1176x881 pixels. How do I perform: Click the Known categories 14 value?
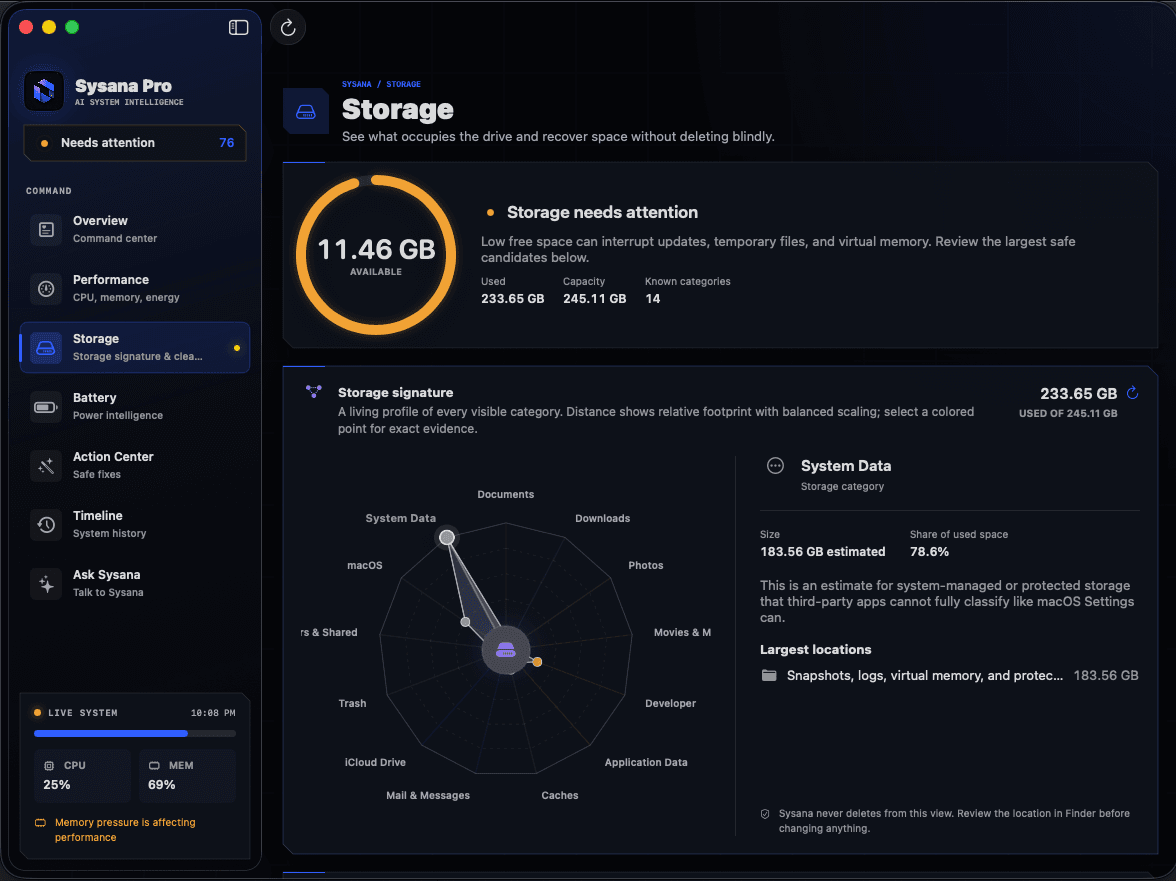point(652,298)
